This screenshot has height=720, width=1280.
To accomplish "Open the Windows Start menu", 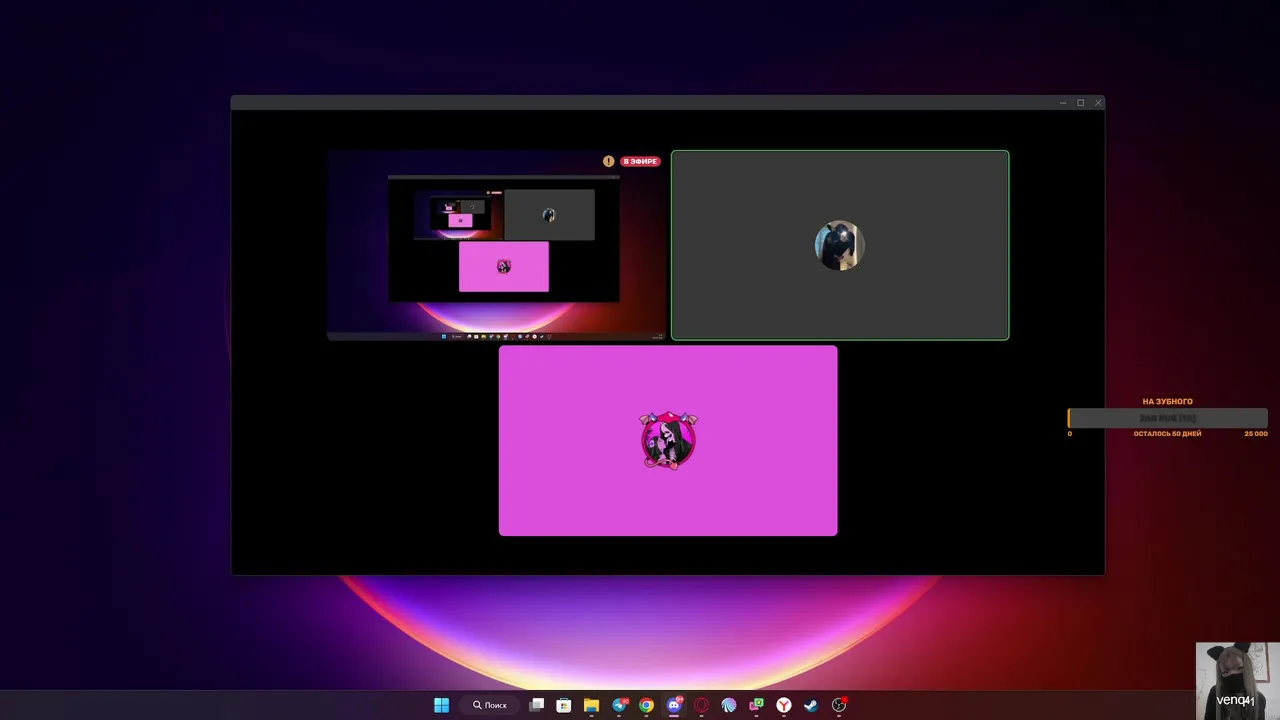I will click(441, 705).
